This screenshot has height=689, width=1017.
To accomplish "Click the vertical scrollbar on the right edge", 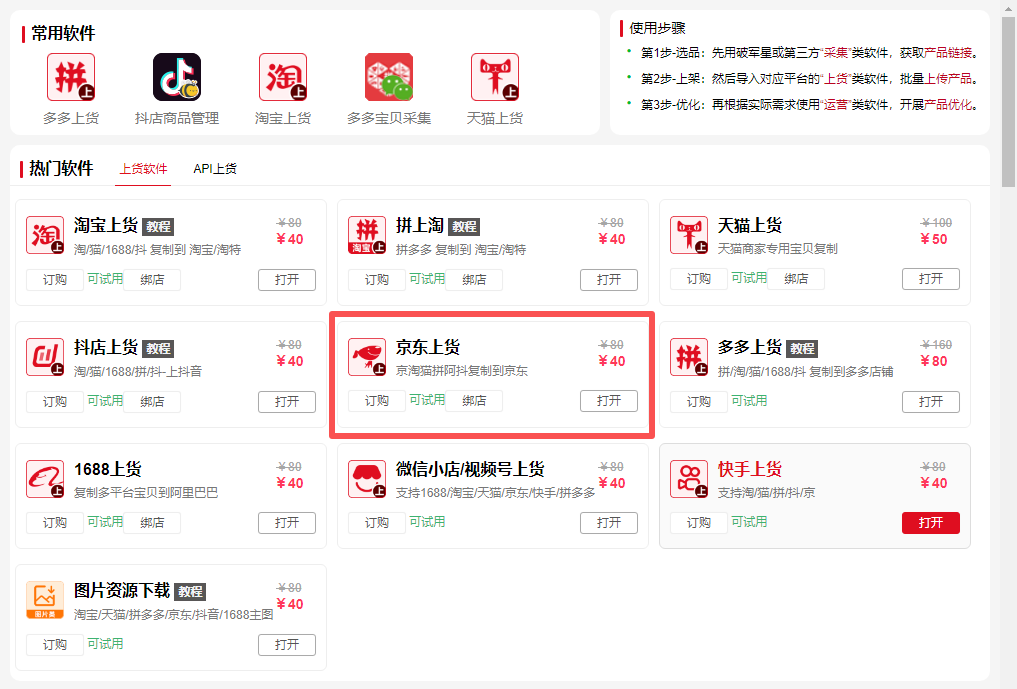I will coord(1009,101).
